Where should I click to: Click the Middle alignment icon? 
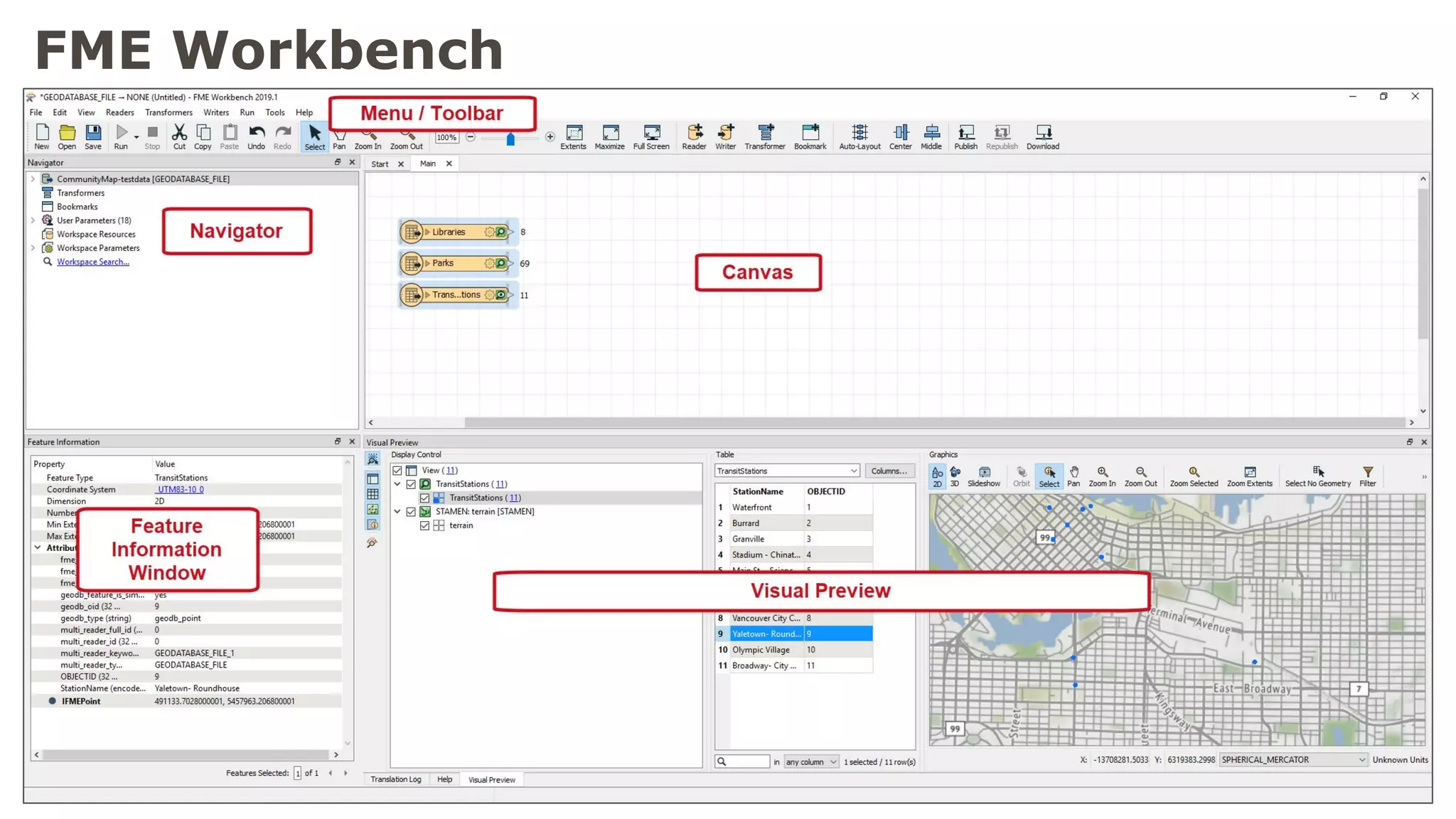[x=931, y=136]
